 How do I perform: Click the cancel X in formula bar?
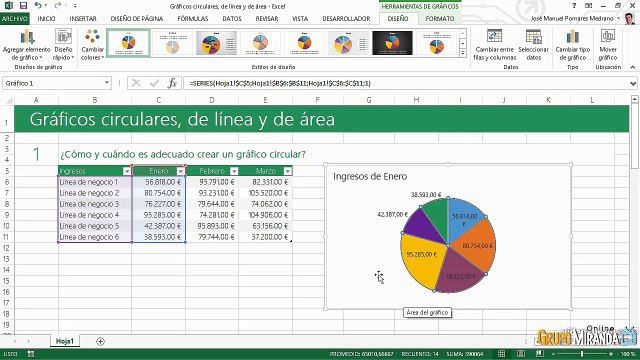pyautogui.click(x=136, y=83)
